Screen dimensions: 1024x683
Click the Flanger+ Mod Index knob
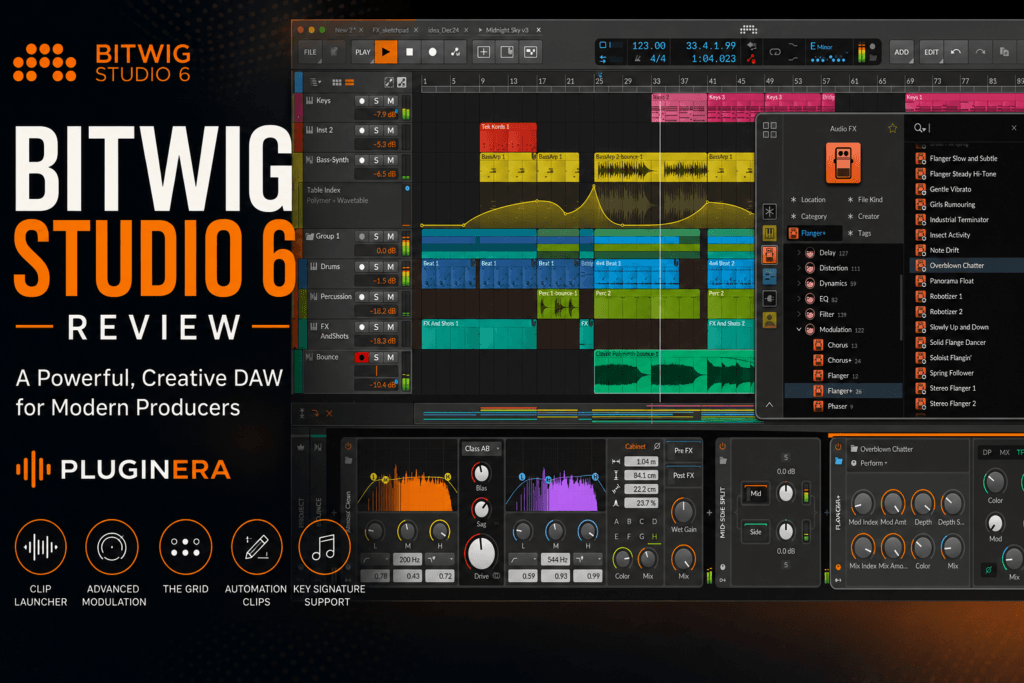click(861, 503)
